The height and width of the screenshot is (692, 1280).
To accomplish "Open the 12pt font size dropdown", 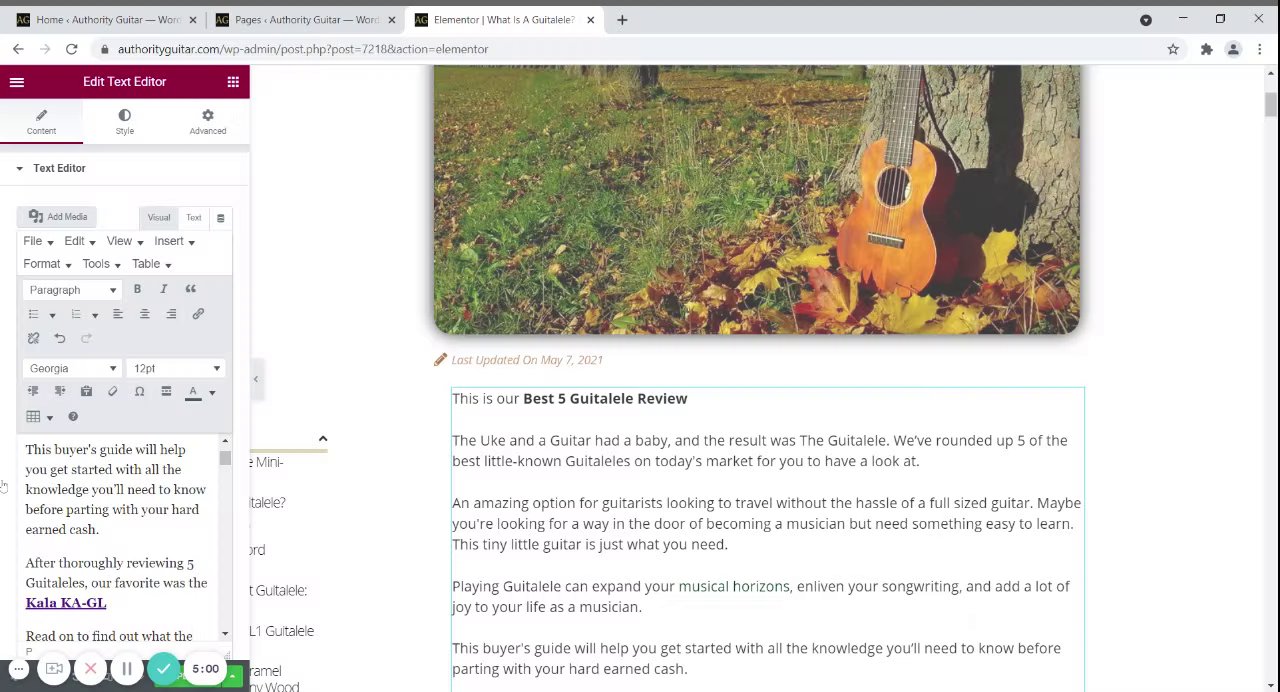I will coord(176,368).
